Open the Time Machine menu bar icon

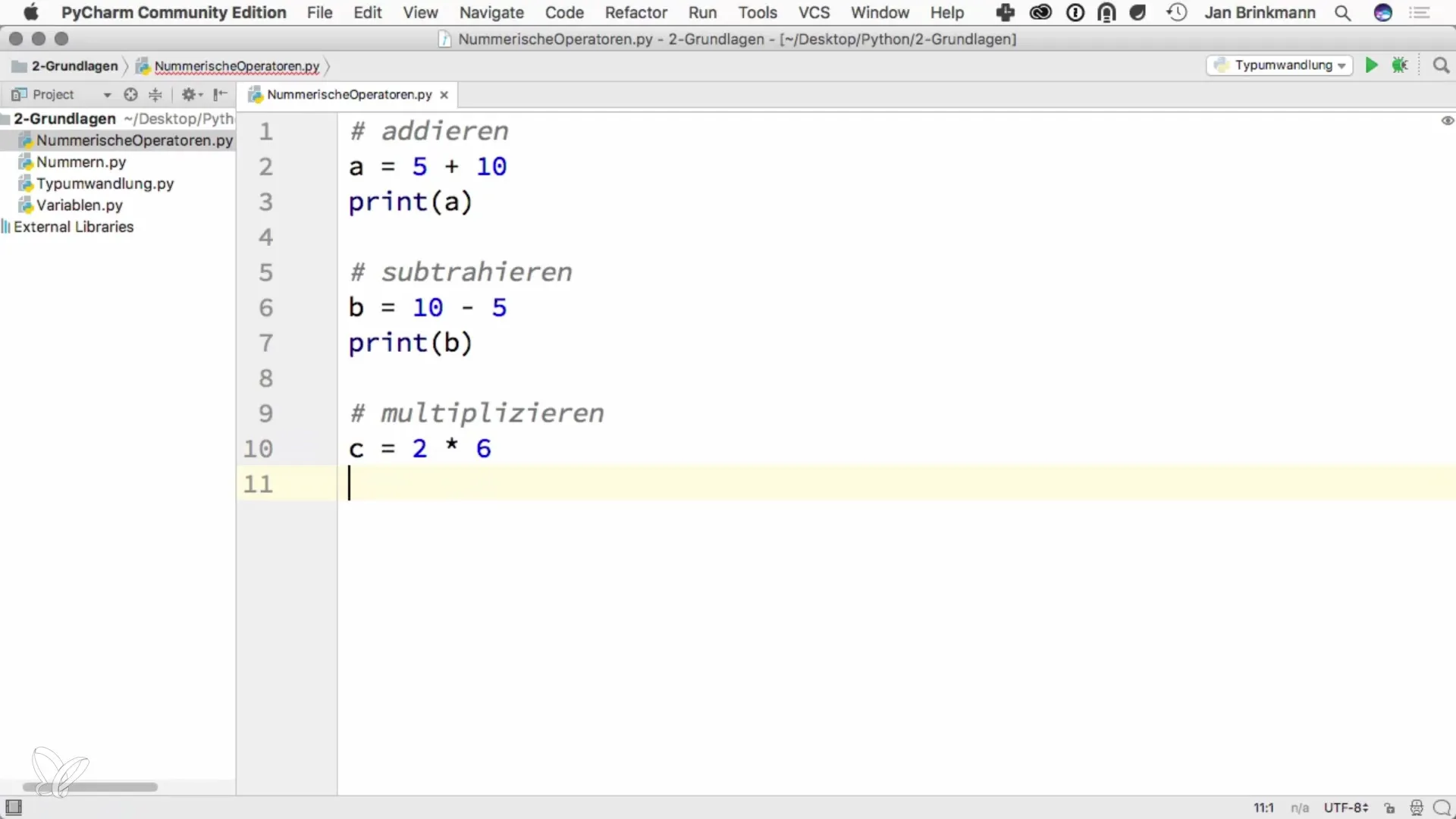1177,13
